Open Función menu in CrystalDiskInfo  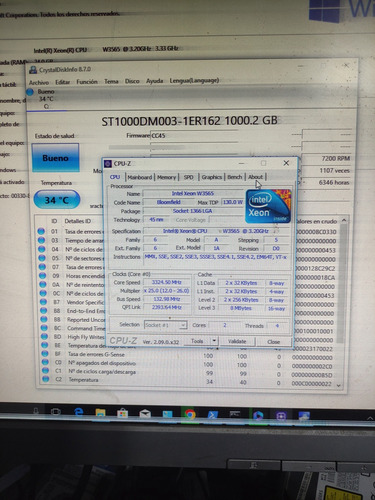click(x=87, y=82)
